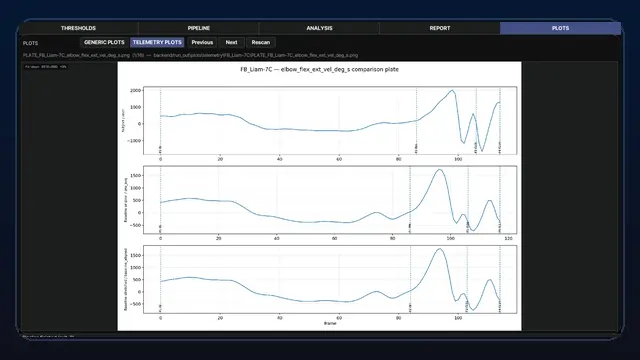Image resolution: width=640 pixels, height=360 pixels.
Task: Click the PLOTS section label
Action: pos(31,43)
